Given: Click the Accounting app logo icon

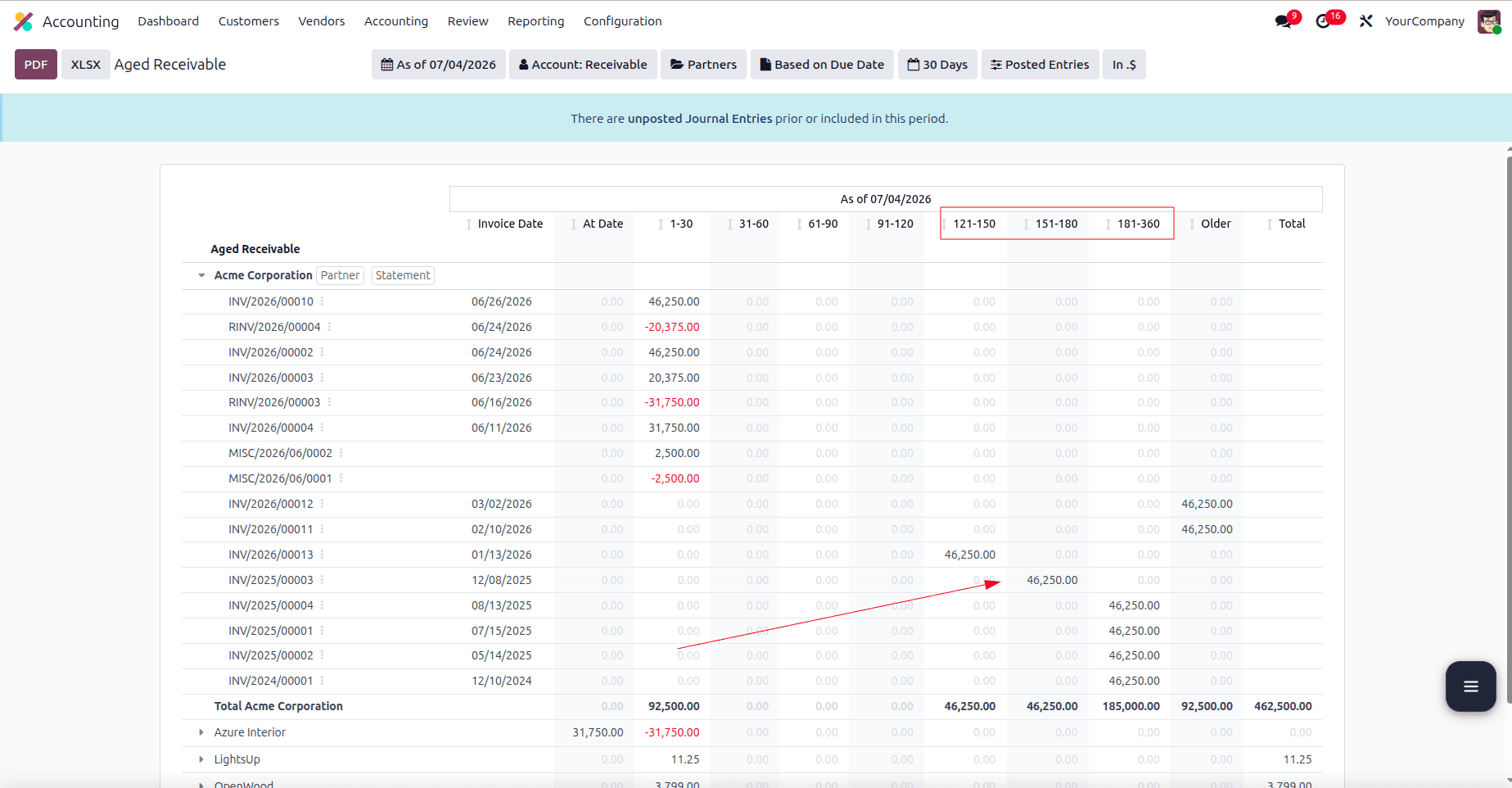Looking at the screenshot, I should (24, 21).
